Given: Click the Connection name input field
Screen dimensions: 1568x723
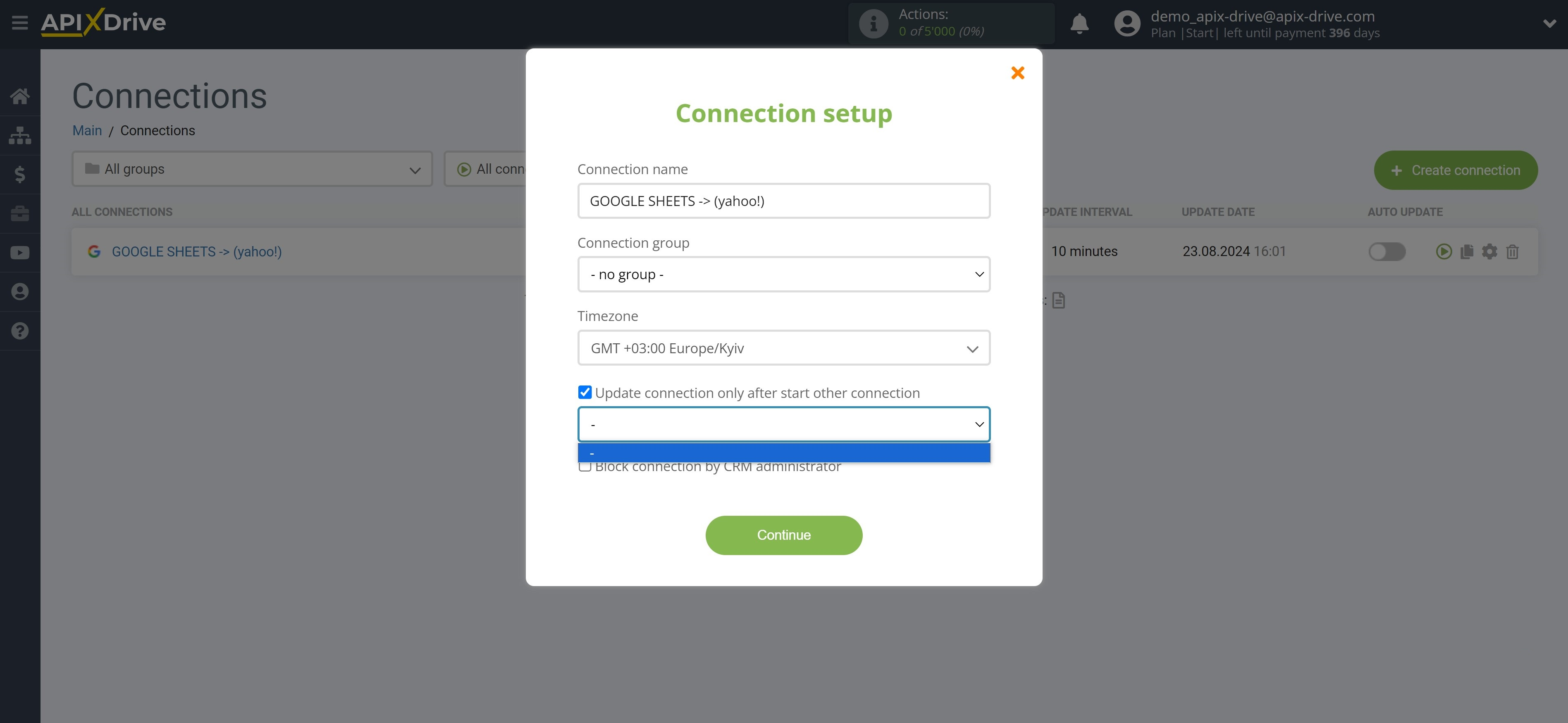Looking at the screenshot, I should pos(784,200).
